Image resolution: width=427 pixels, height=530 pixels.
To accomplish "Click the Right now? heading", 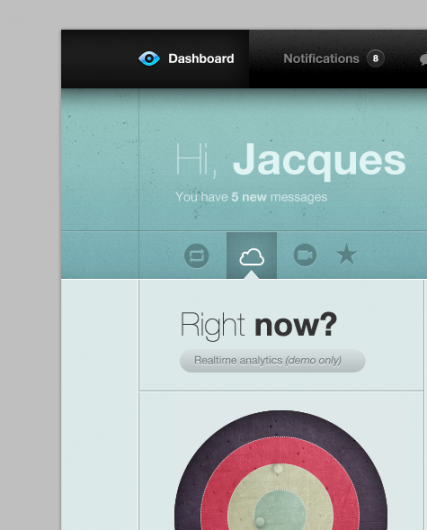I will click(259, 325).
